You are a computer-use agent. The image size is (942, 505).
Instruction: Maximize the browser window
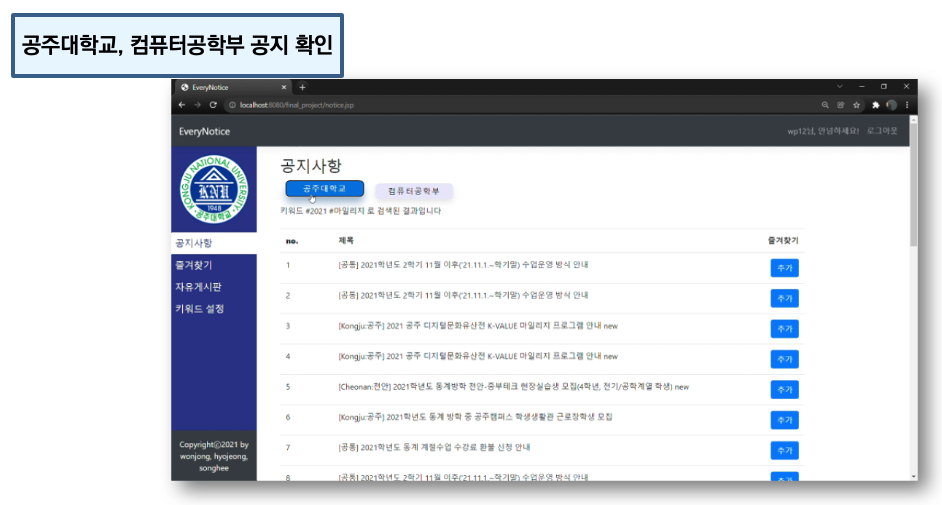[884, 87]
